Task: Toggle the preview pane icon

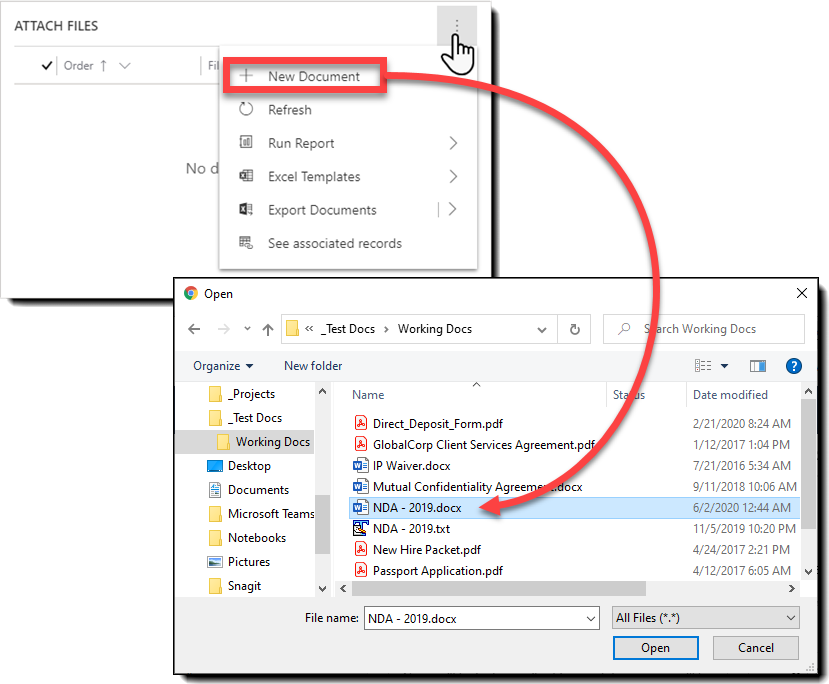Action: coord(758,366)
